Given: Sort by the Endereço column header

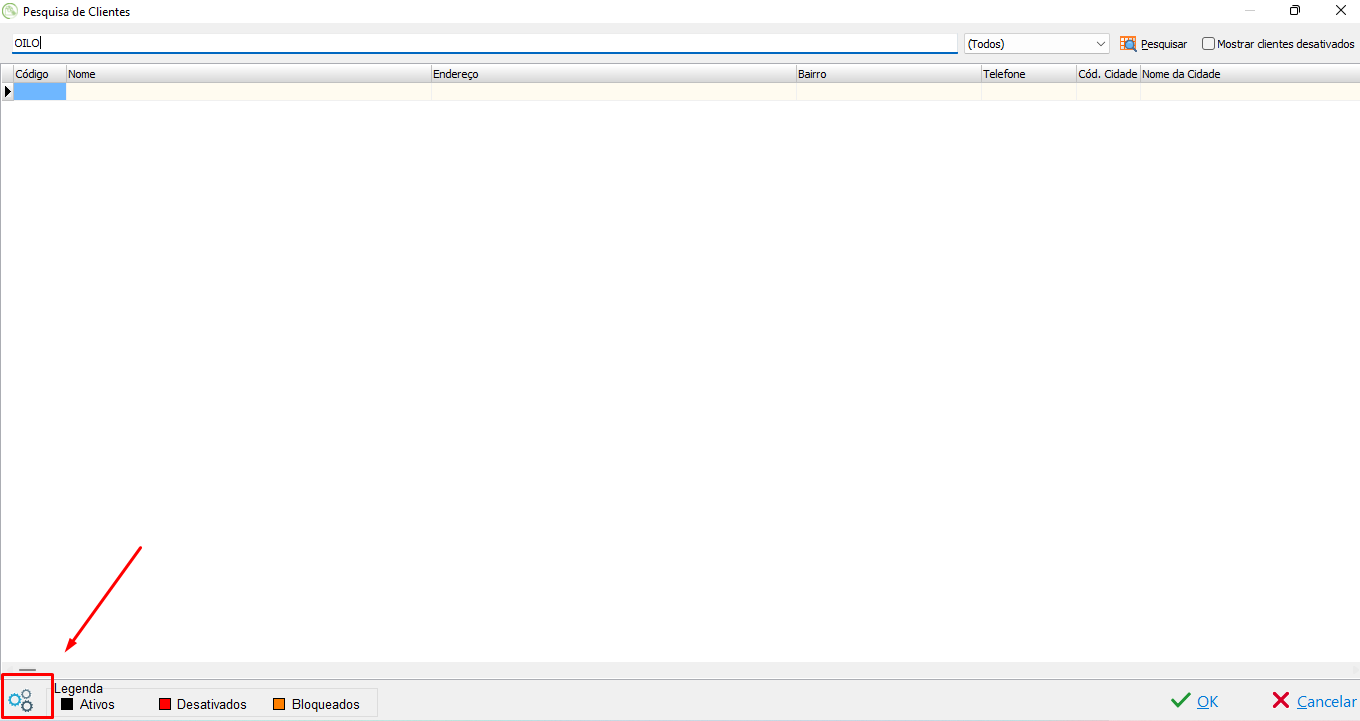Looking at the screenshot, I should coord(614,74).
